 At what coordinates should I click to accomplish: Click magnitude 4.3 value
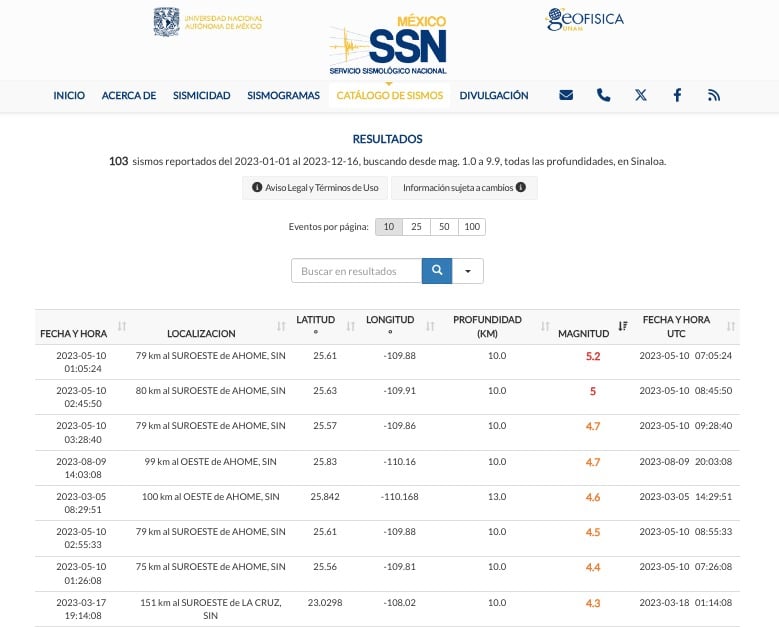[x=593, y=603]
